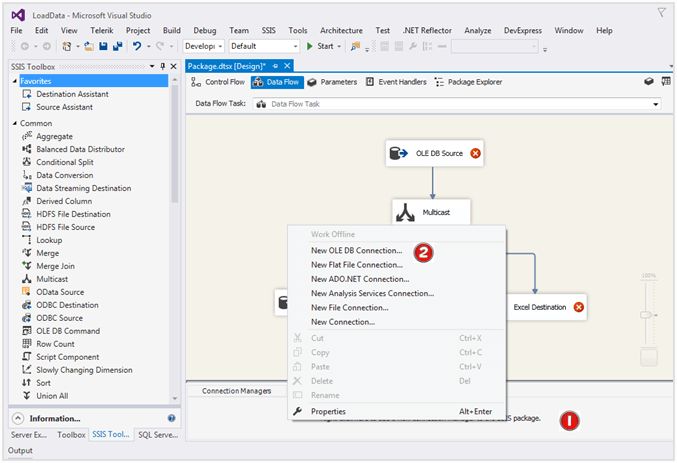Image resolution: width=677 pixels, height=463 pixels.
Task: Click the Undo toolbar icon
Action: coord(138,46)
